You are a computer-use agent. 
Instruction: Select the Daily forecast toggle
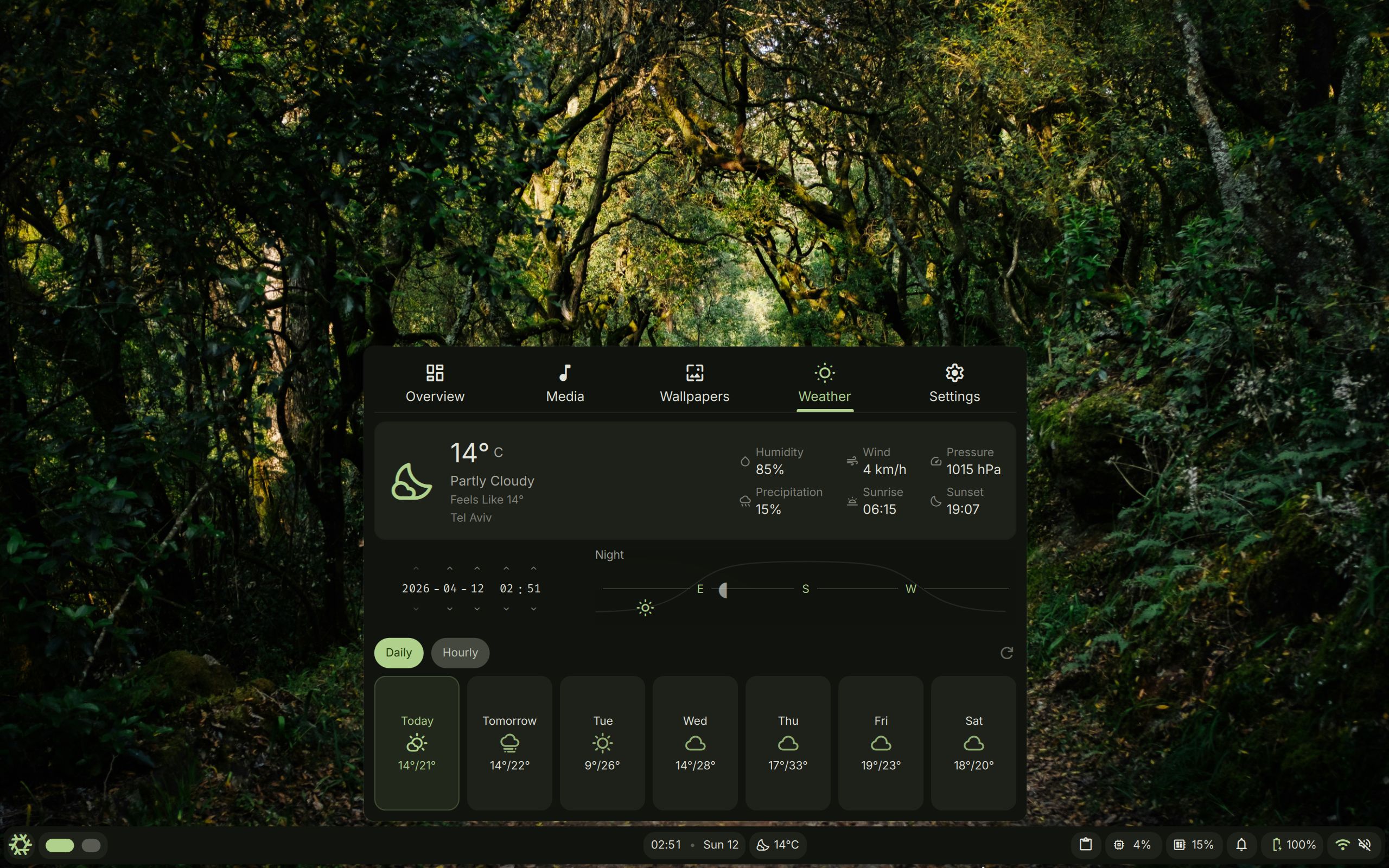click(398, 653)
